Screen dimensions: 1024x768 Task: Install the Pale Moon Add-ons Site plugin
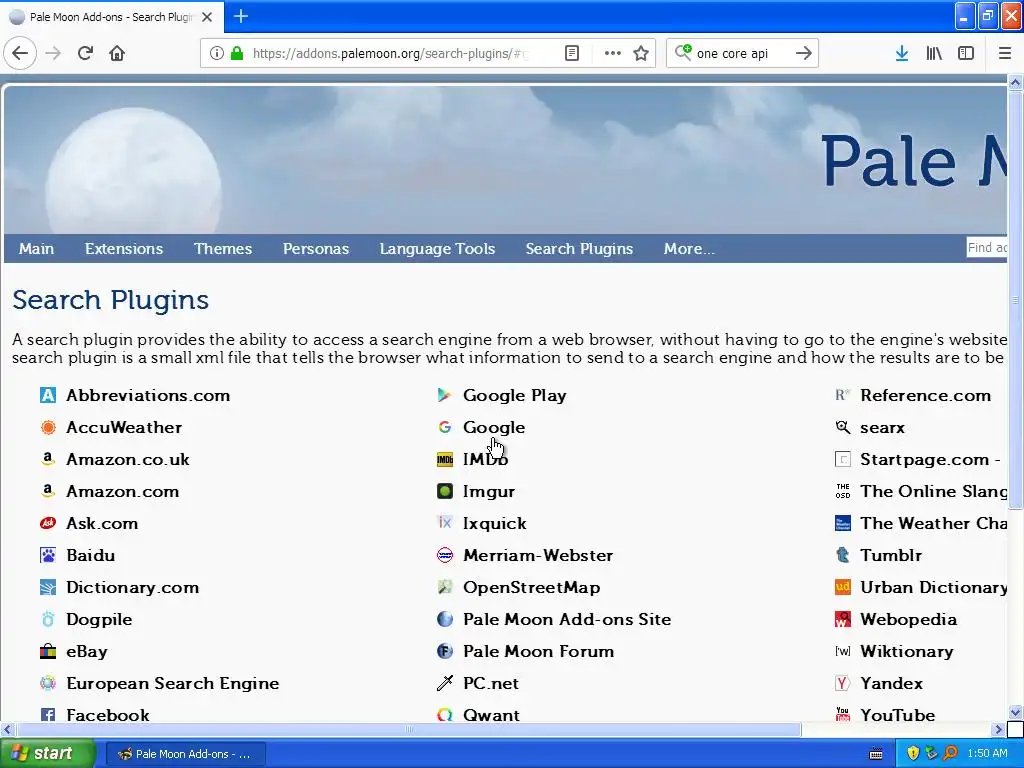[x=567, y=619]
